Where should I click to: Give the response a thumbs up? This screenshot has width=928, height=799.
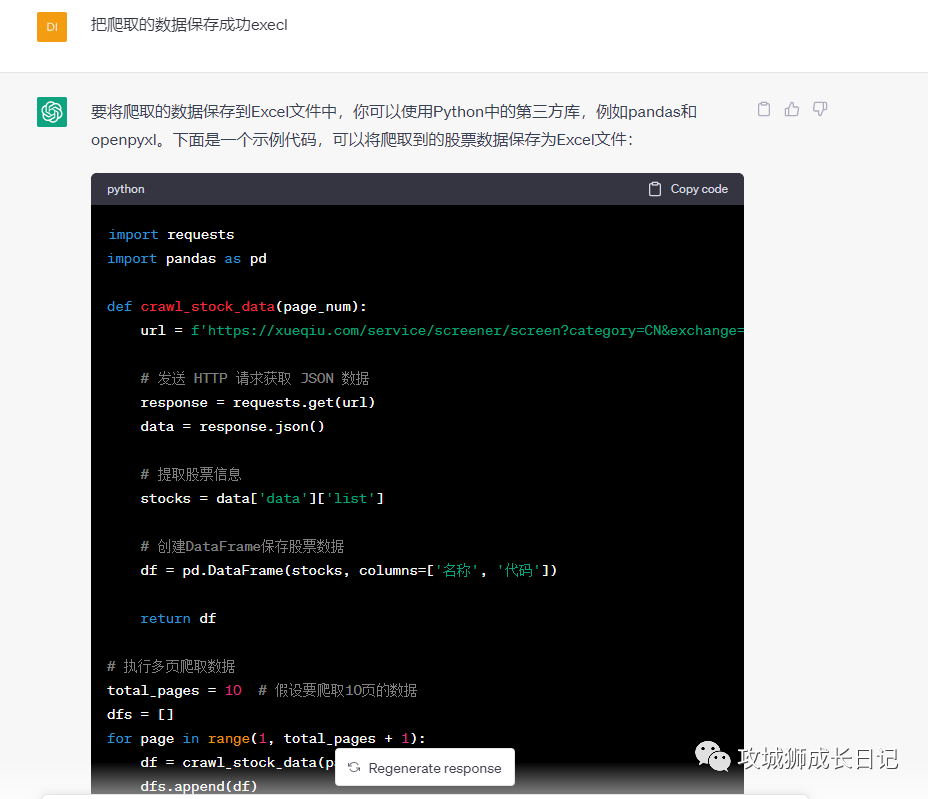(792, 109)
